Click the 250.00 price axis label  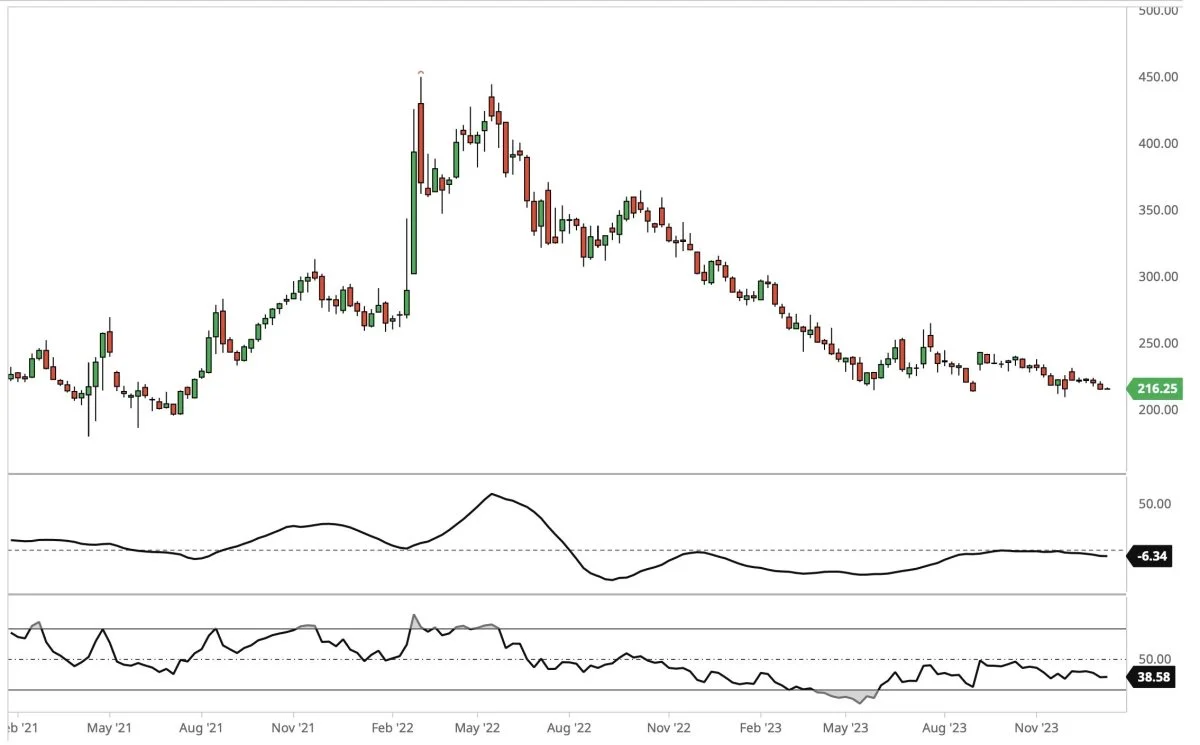(x=1157, y=343)
